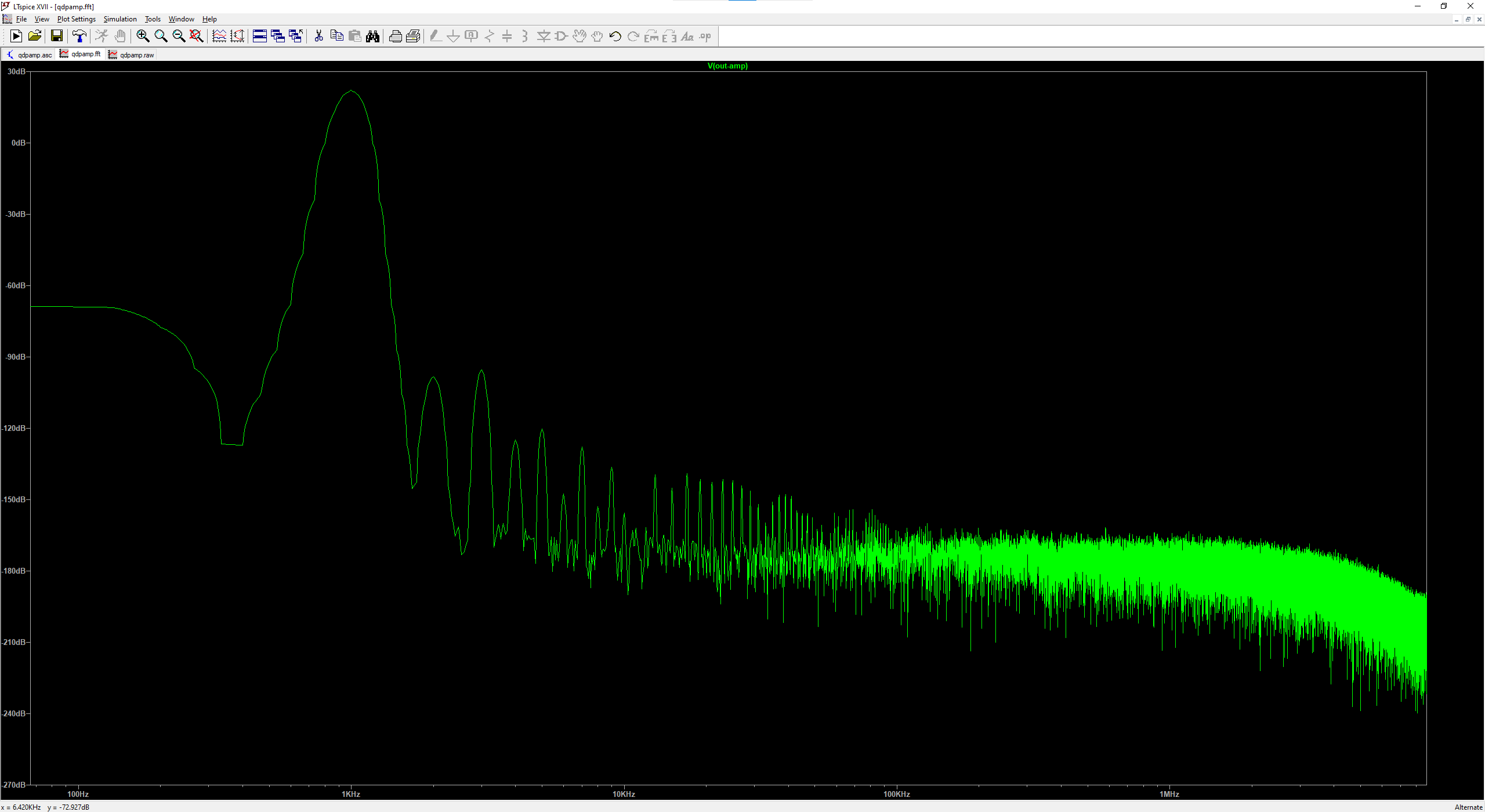Image resolution: width=1485 pixels, height=812 pixels.
Task: Open a file with the folder icon
Action: [x=35, y=37]
